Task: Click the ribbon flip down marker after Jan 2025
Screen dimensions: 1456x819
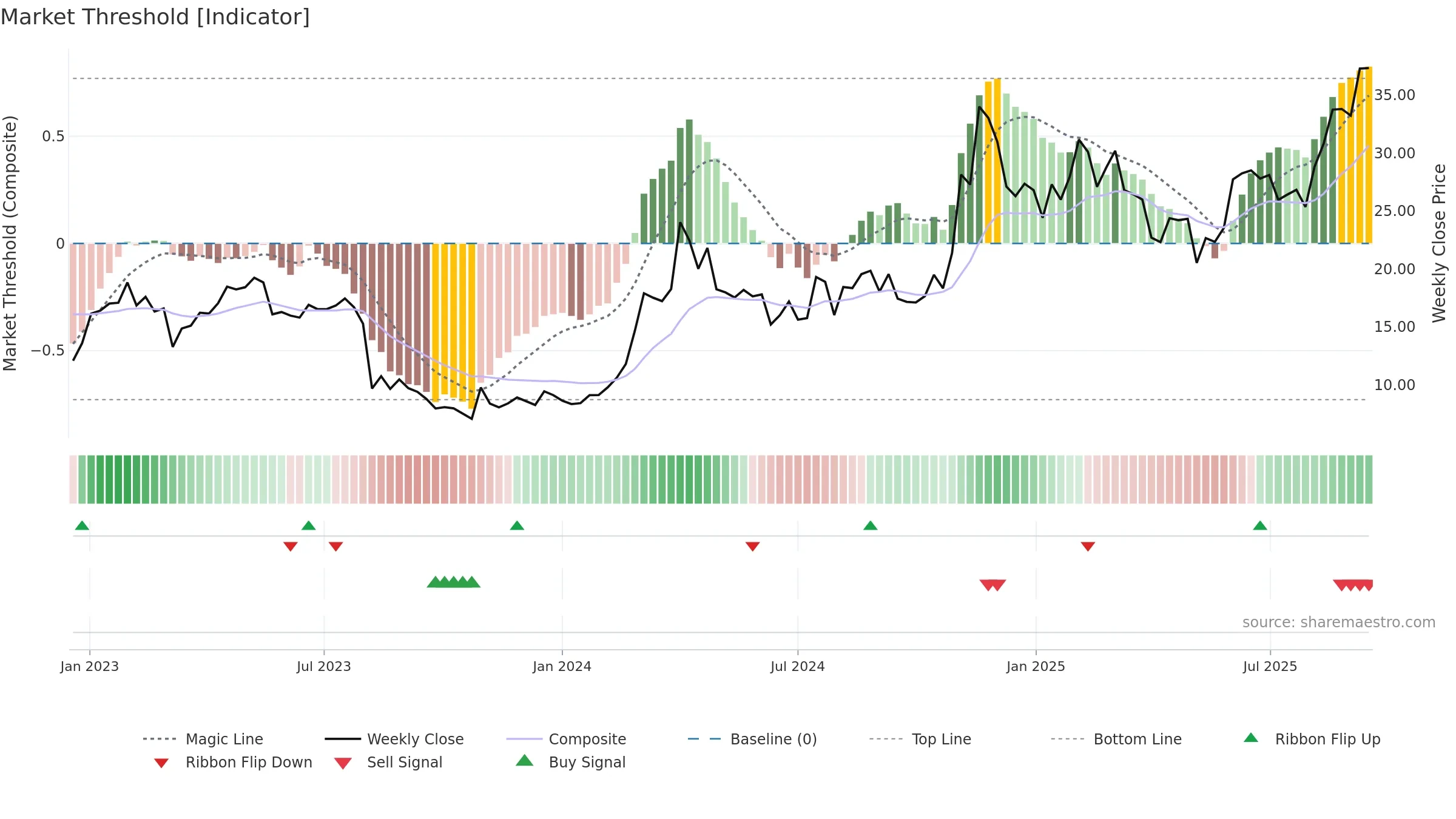Action: click(x=1088, y=547)
